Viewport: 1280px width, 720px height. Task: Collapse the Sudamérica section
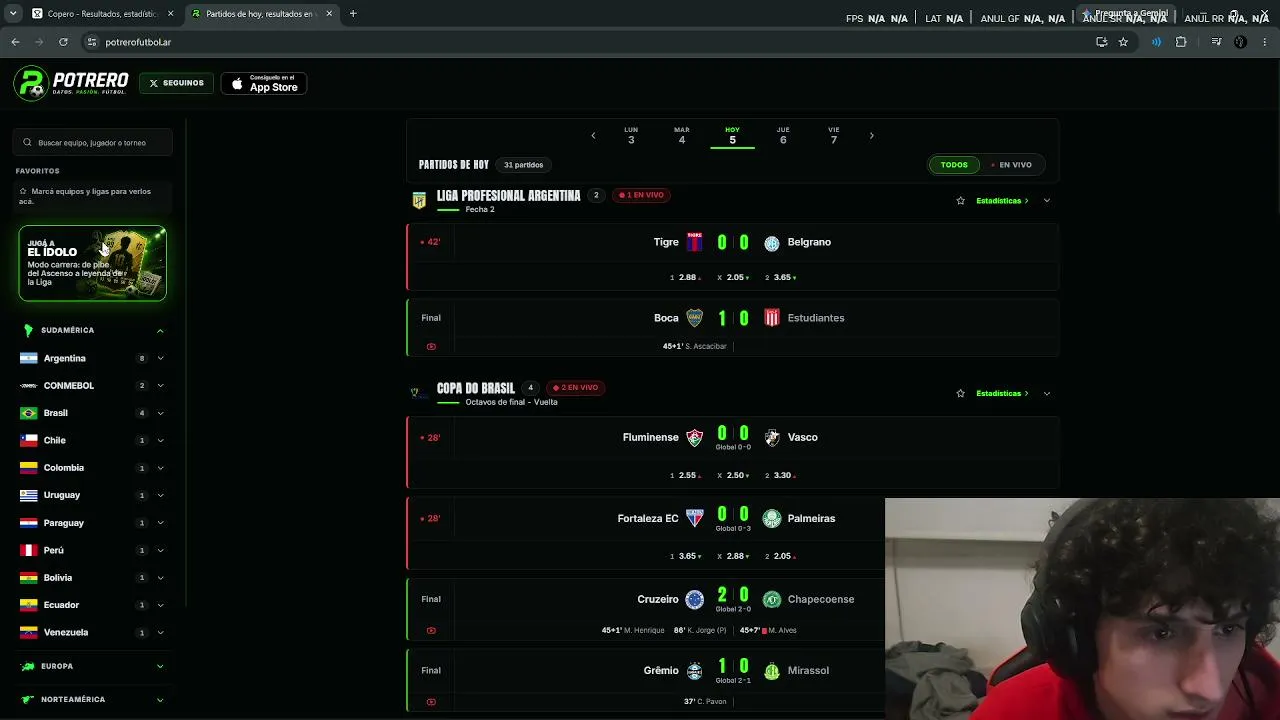(160, 330)
